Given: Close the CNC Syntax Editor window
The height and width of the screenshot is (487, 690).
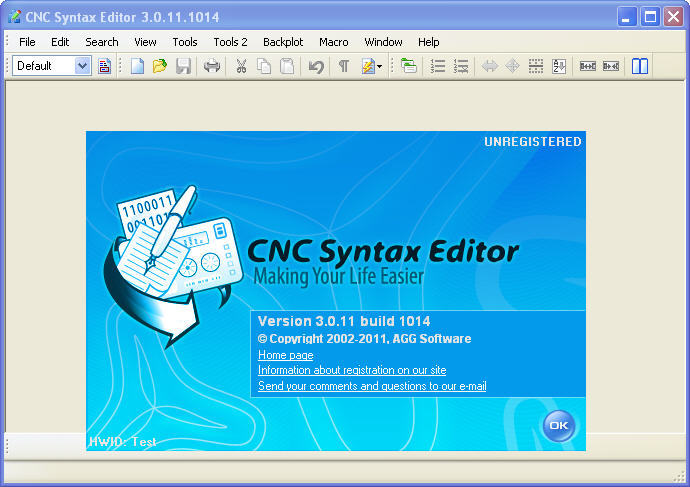Looking at the screenshot, I should (x=674, y=17).
